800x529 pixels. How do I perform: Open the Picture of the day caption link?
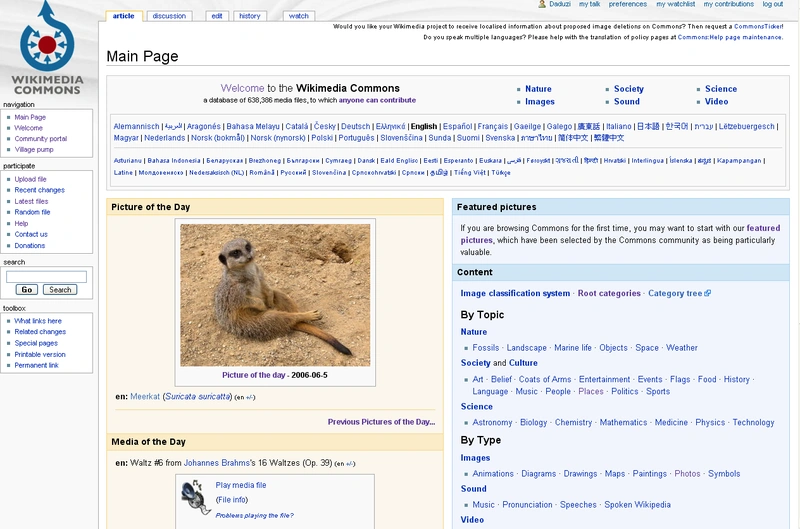click(x=254, y=375)
